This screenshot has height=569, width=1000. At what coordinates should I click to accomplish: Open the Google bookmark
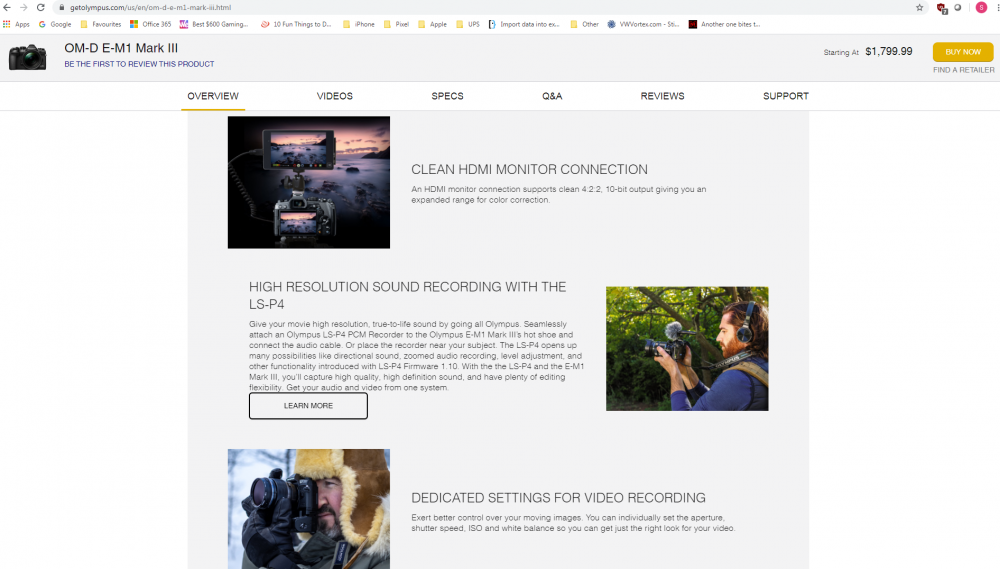(55, 24)
